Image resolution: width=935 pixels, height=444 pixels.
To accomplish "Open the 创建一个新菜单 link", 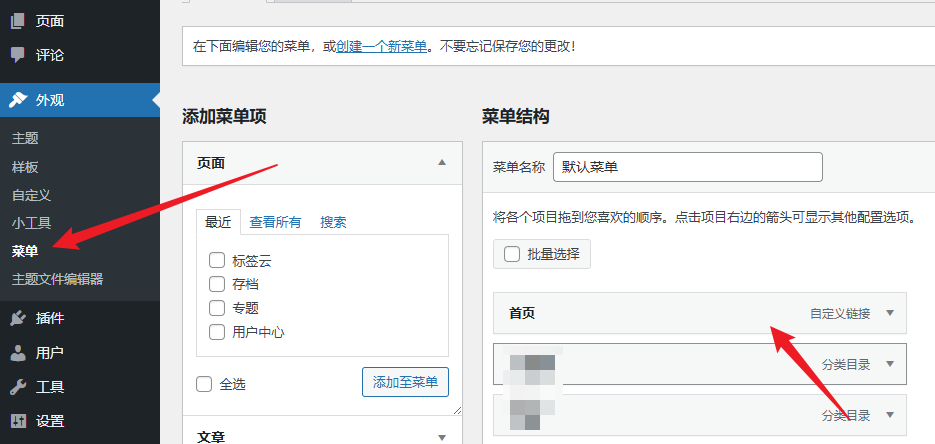I will tap(382, 46).
